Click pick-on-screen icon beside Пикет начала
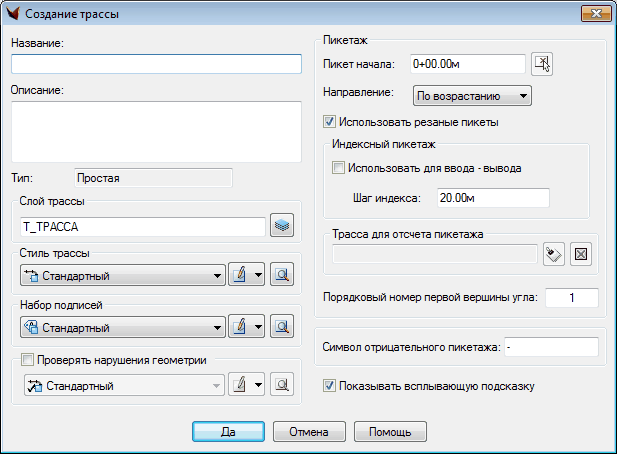This screenshot has width=617, height=454. coord(542,64)
